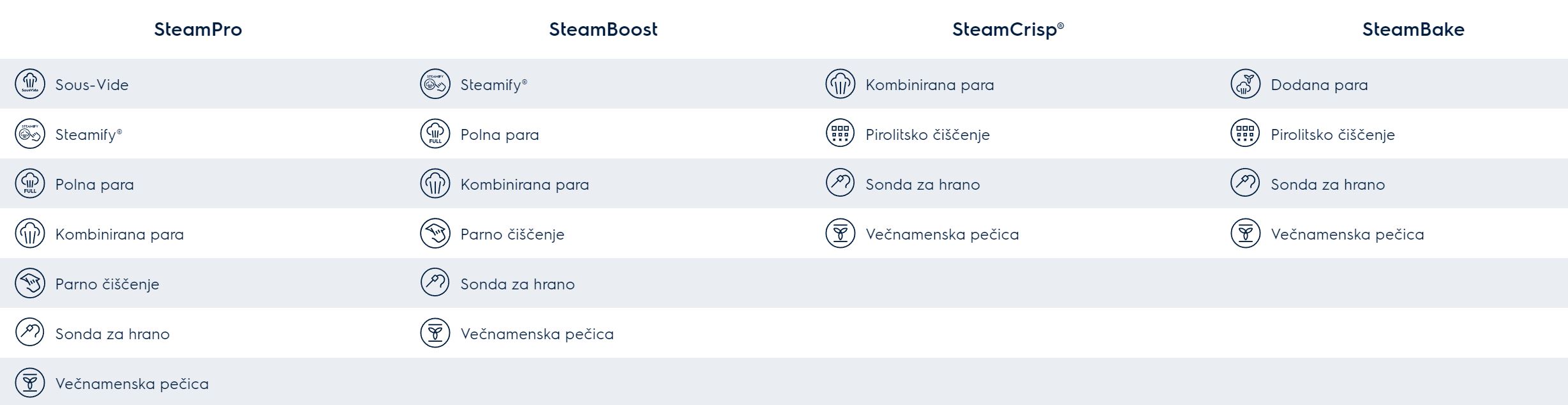1568x405 pixels.
Task: Click Pirolitsko čiščenje icon under SteamBake
Action: click(x=1245, y=134)
